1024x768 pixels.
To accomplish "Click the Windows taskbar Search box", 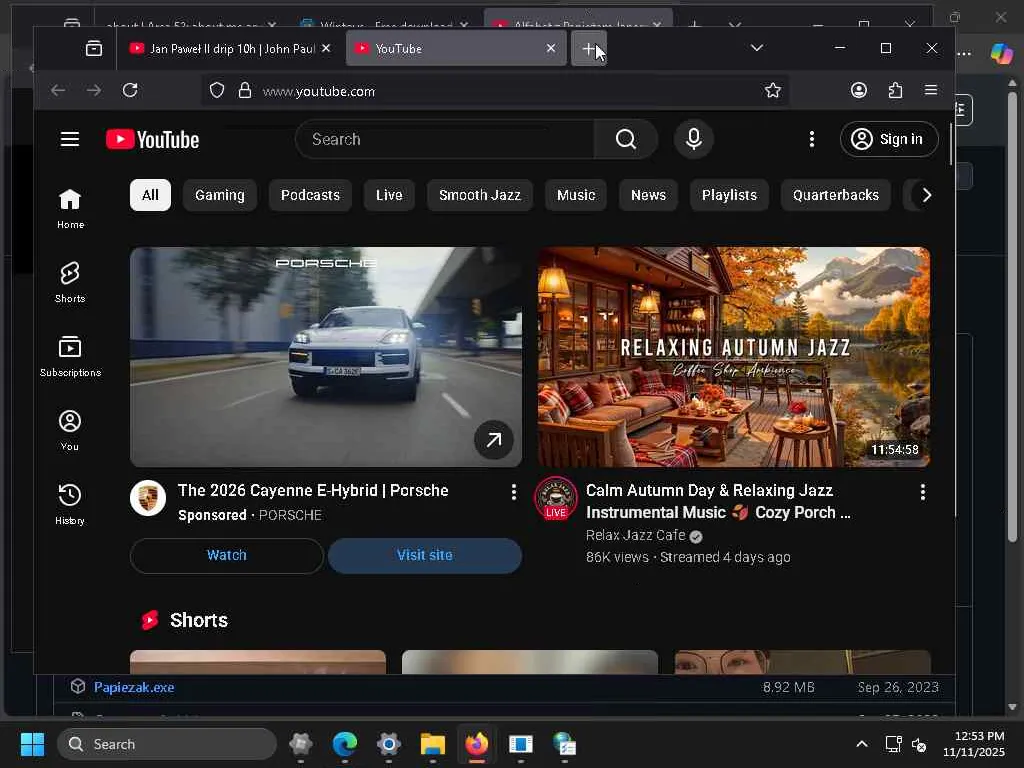I will (167, 744).
